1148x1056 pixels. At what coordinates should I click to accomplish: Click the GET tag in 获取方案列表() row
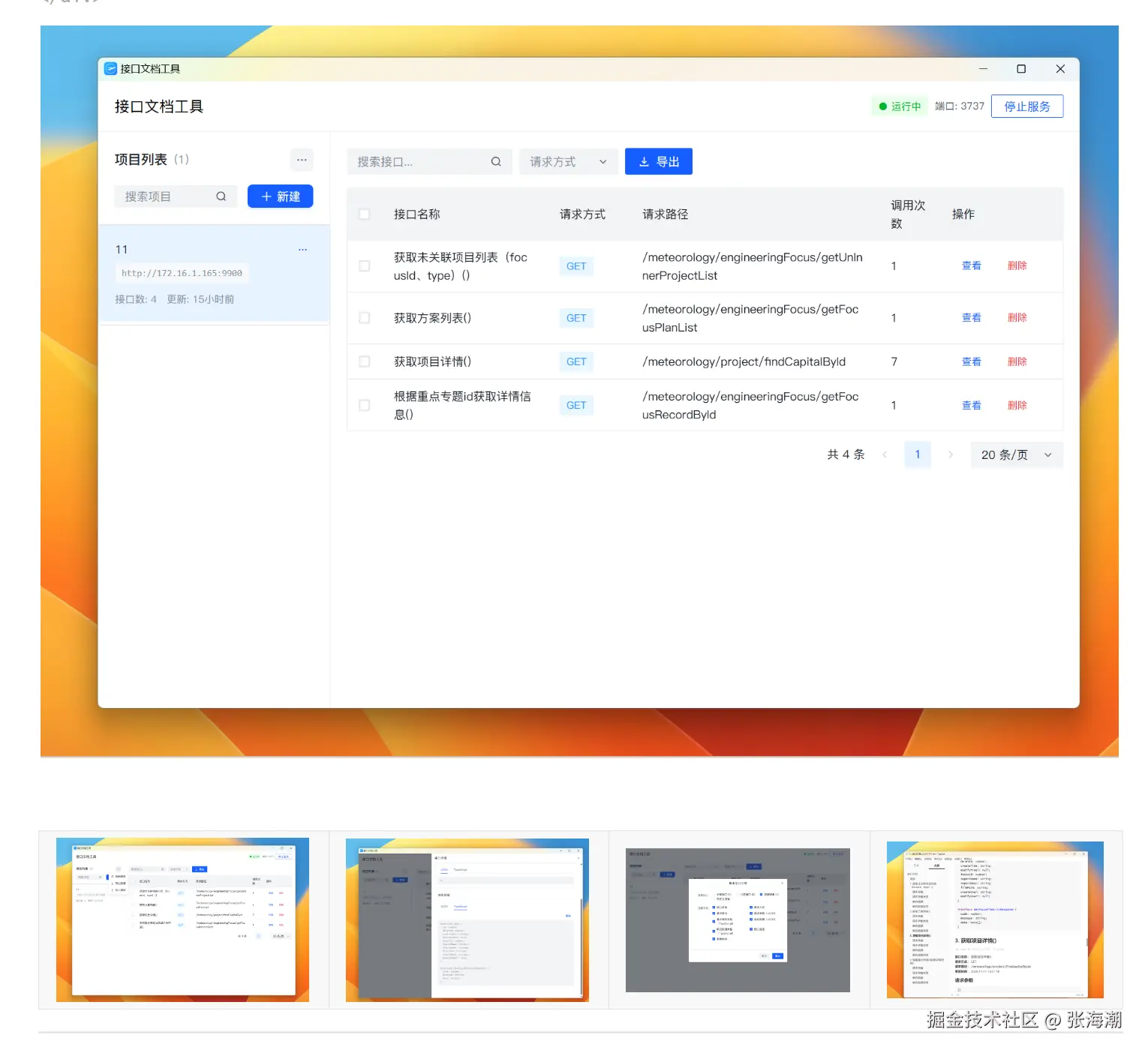[x=576, y=318]
